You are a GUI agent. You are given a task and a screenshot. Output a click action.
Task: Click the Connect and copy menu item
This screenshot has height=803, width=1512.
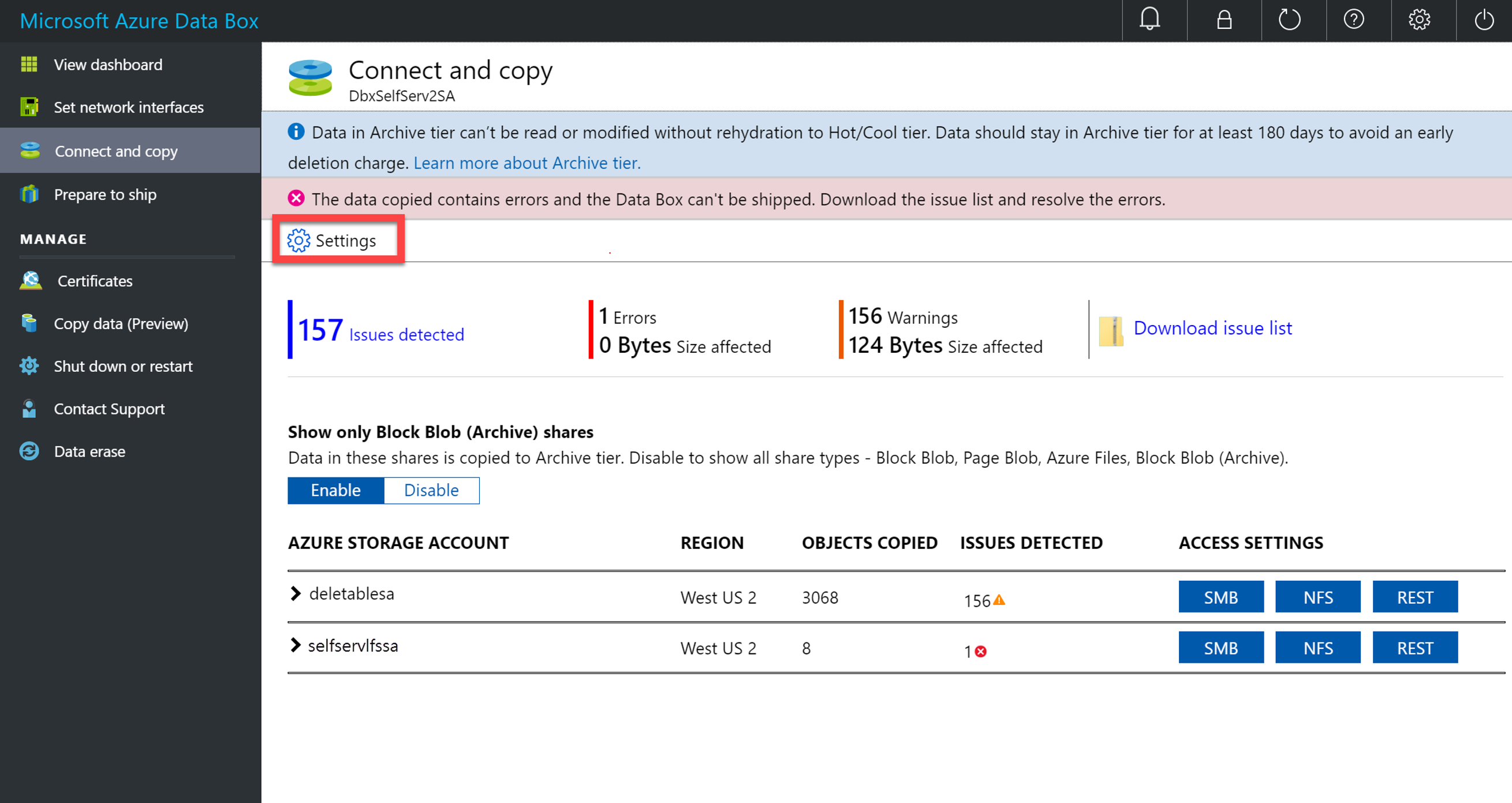coord(117,151)
